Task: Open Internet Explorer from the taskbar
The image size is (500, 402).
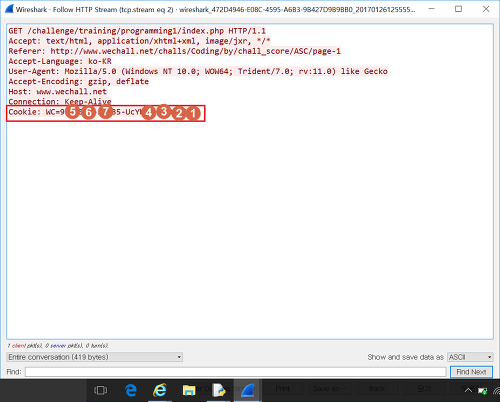Action: [160, 390]
